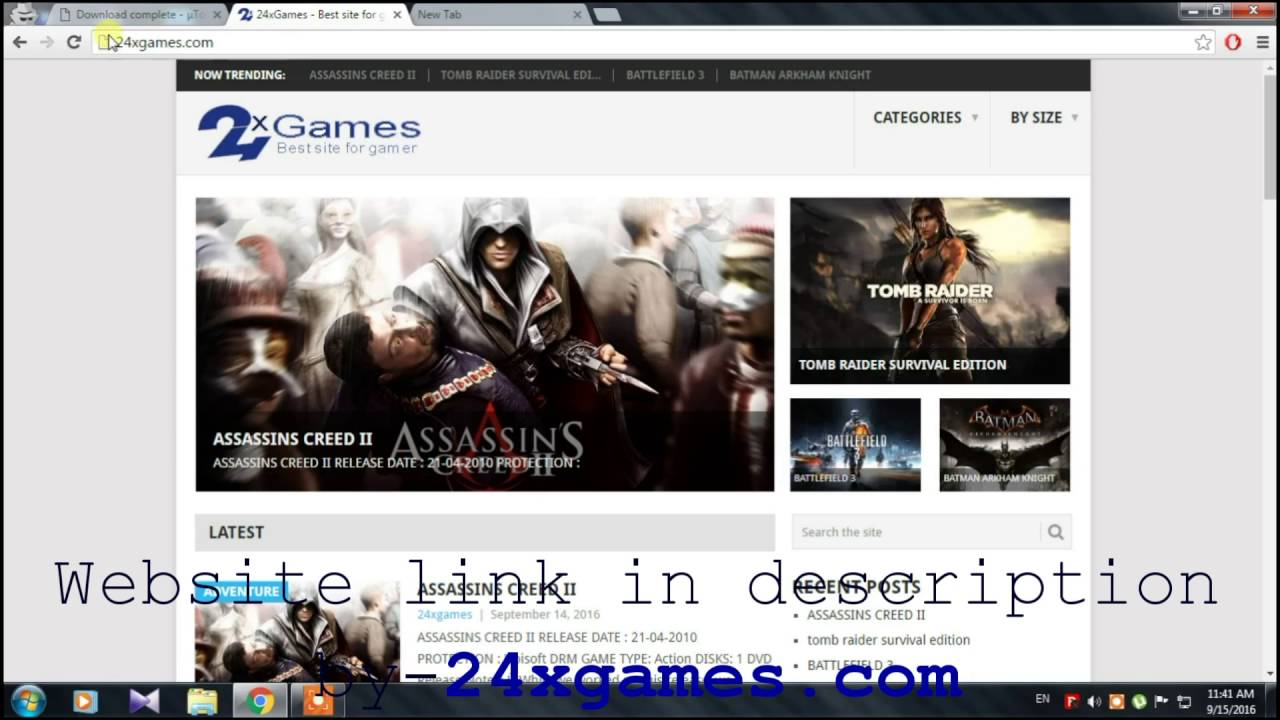Click the 24xGames site logo
Viewport: 1280px width, 720px height.
point(309,132)
